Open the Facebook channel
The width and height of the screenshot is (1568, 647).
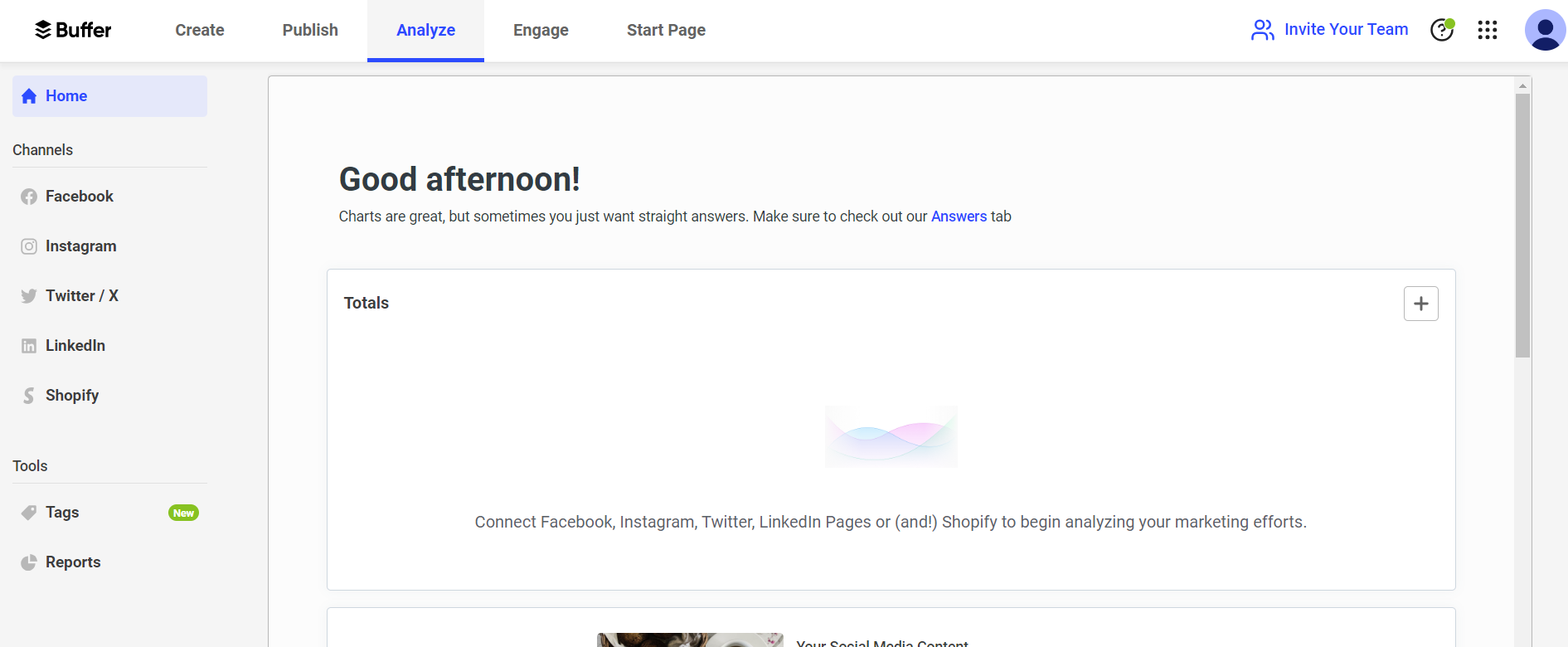click(x=109, y=197)
